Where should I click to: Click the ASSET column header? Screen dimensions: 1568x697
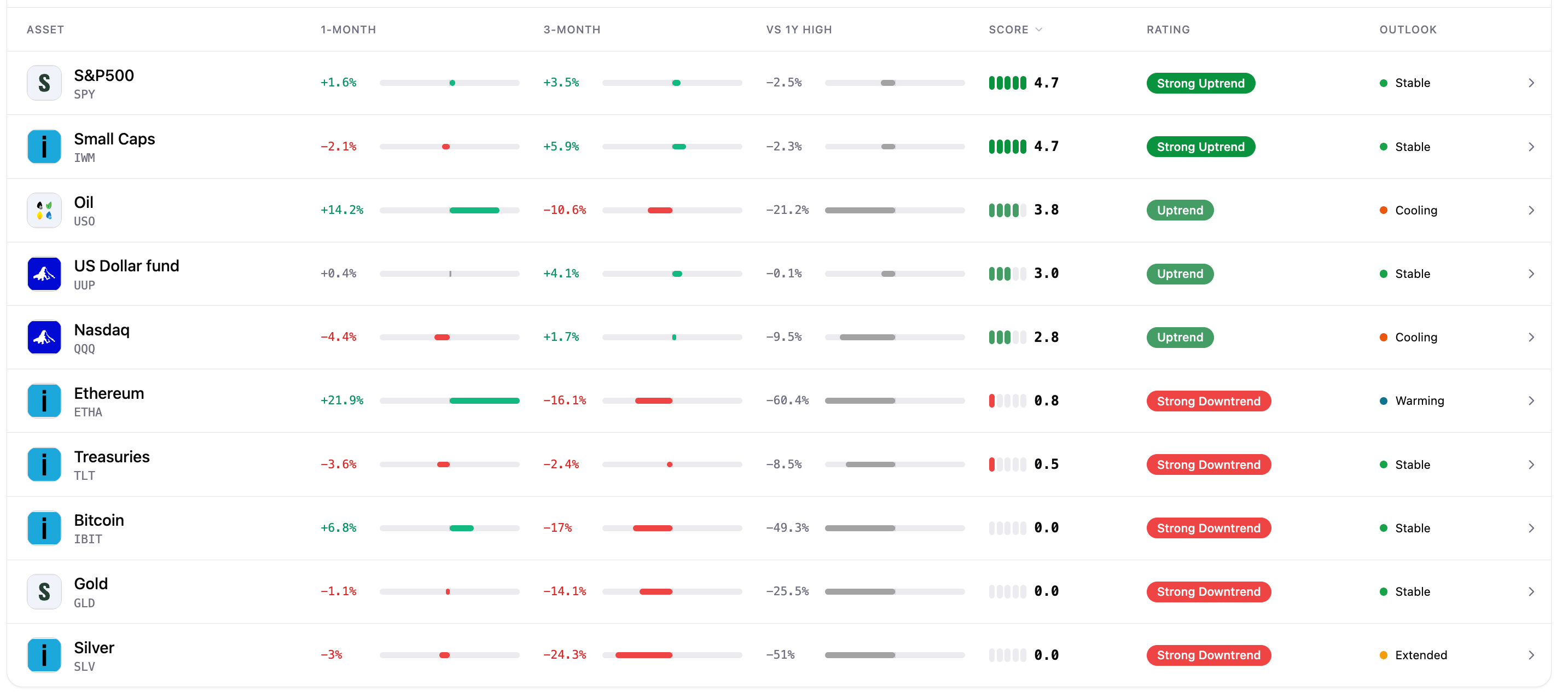pos(45,29)
